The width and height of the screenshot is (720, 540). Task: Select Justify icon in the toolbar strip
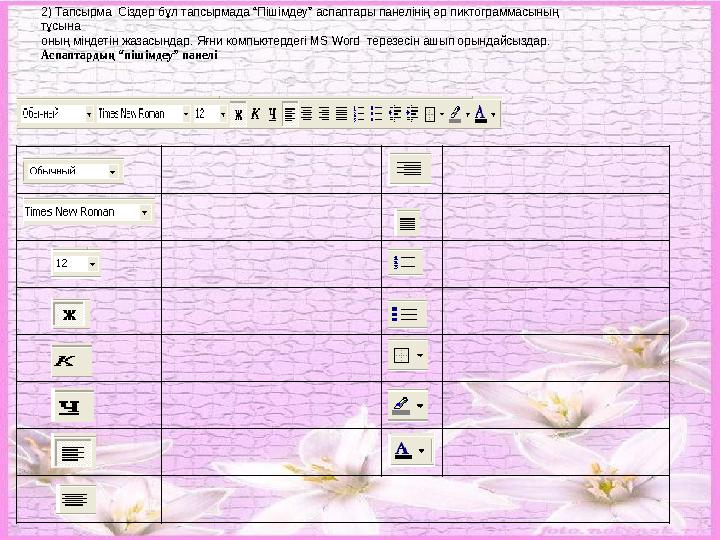(341, 113)
